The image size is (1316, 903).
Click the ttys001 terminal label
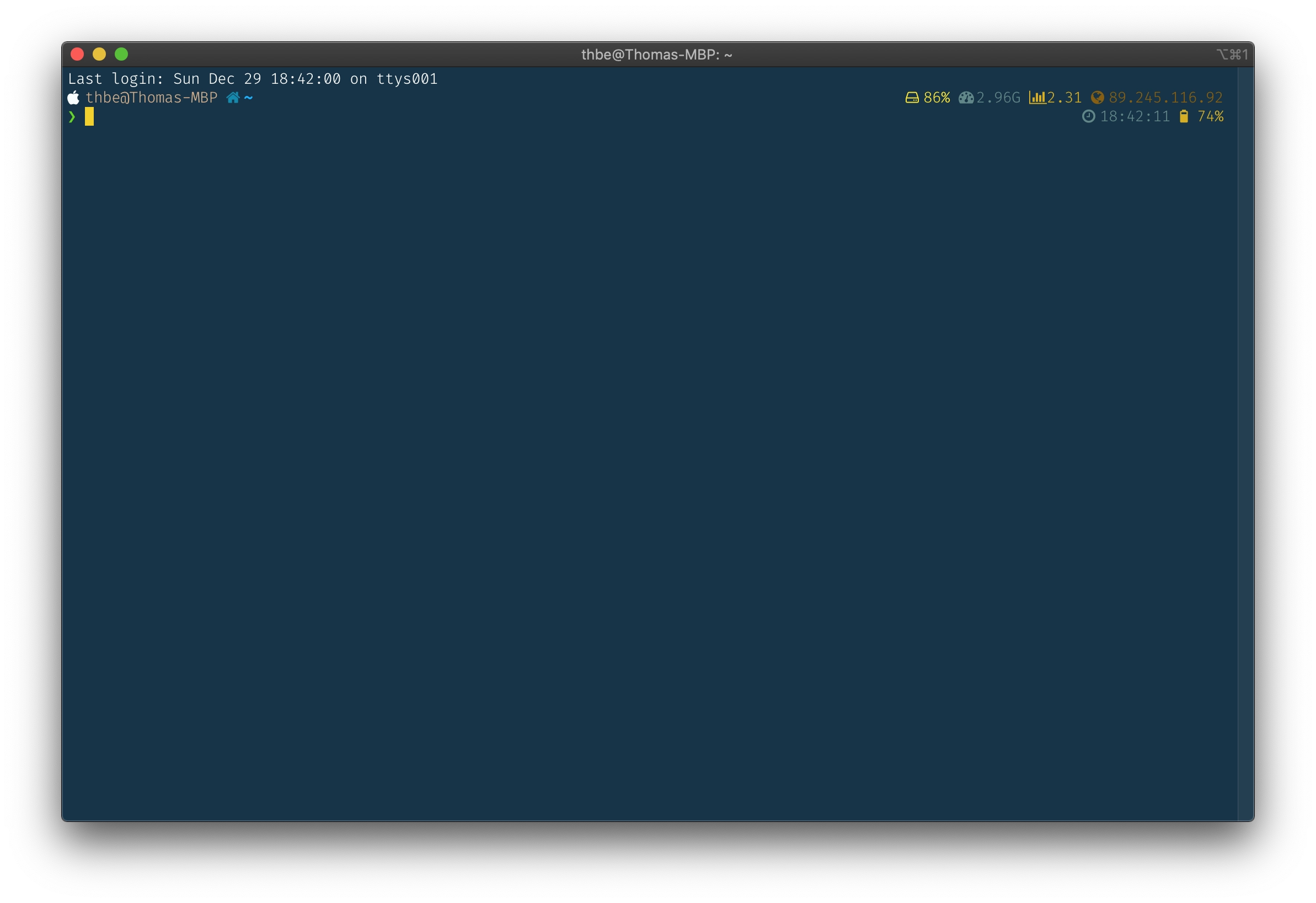pos(406,79)
